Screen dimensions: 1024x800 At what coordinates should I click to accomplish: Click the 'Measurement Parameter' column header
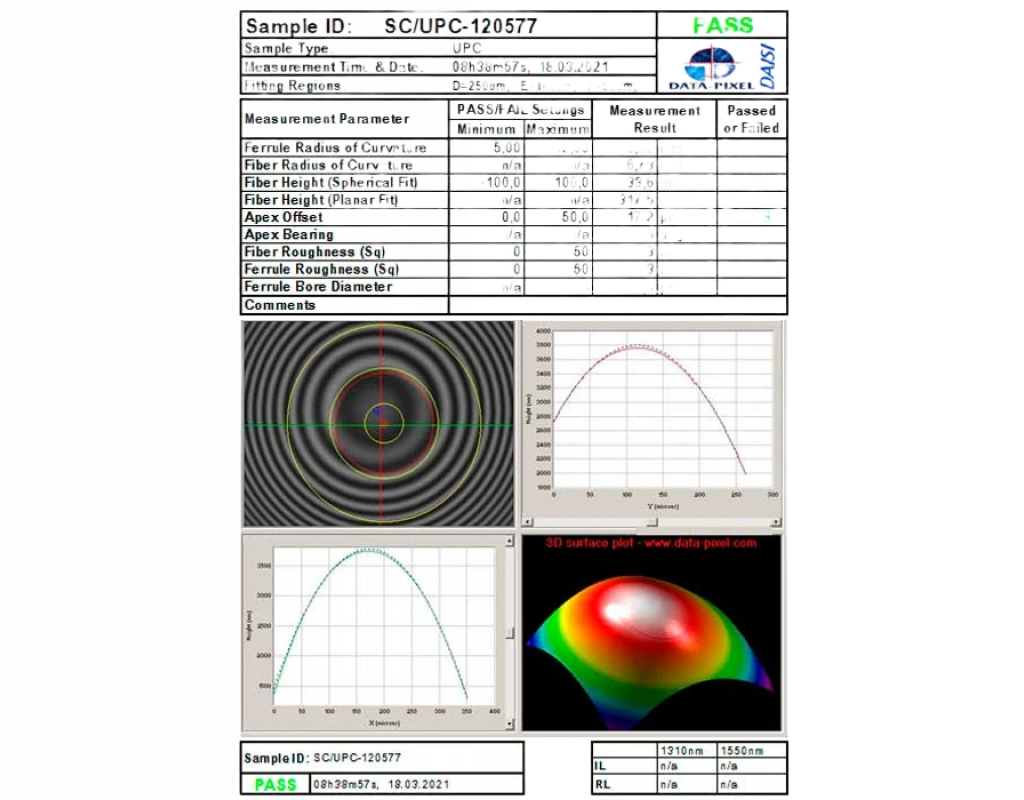(327, 119)
